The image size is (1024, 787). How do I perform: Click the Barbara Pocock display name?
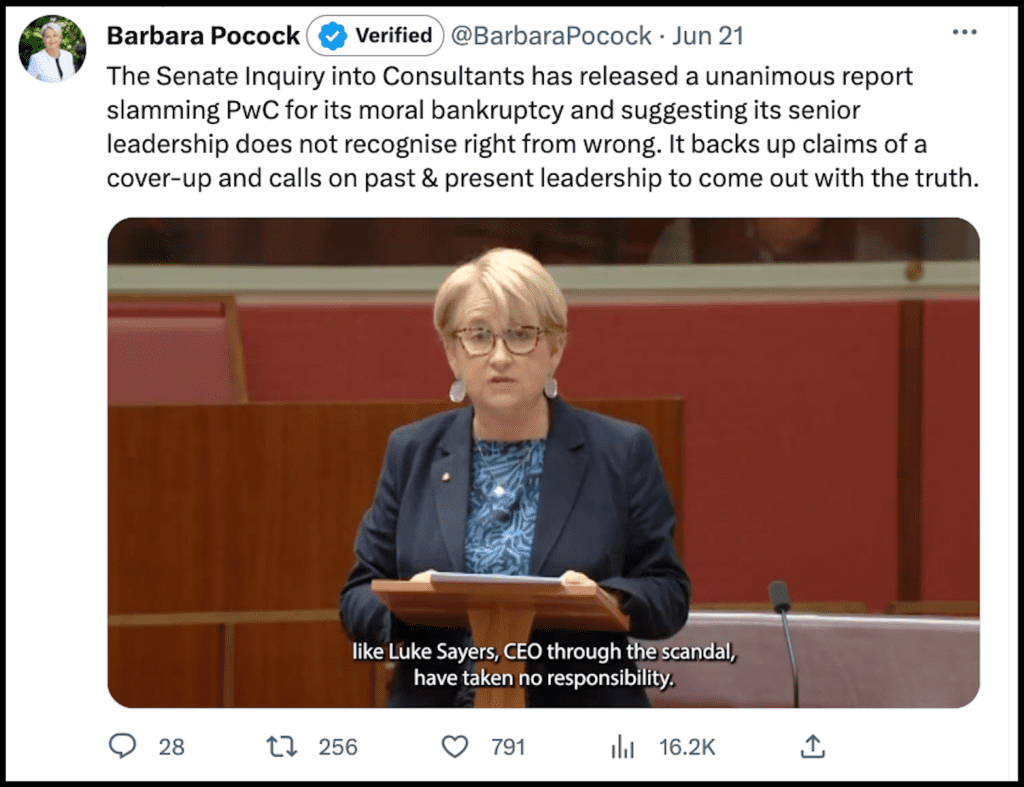click(203, 36)
